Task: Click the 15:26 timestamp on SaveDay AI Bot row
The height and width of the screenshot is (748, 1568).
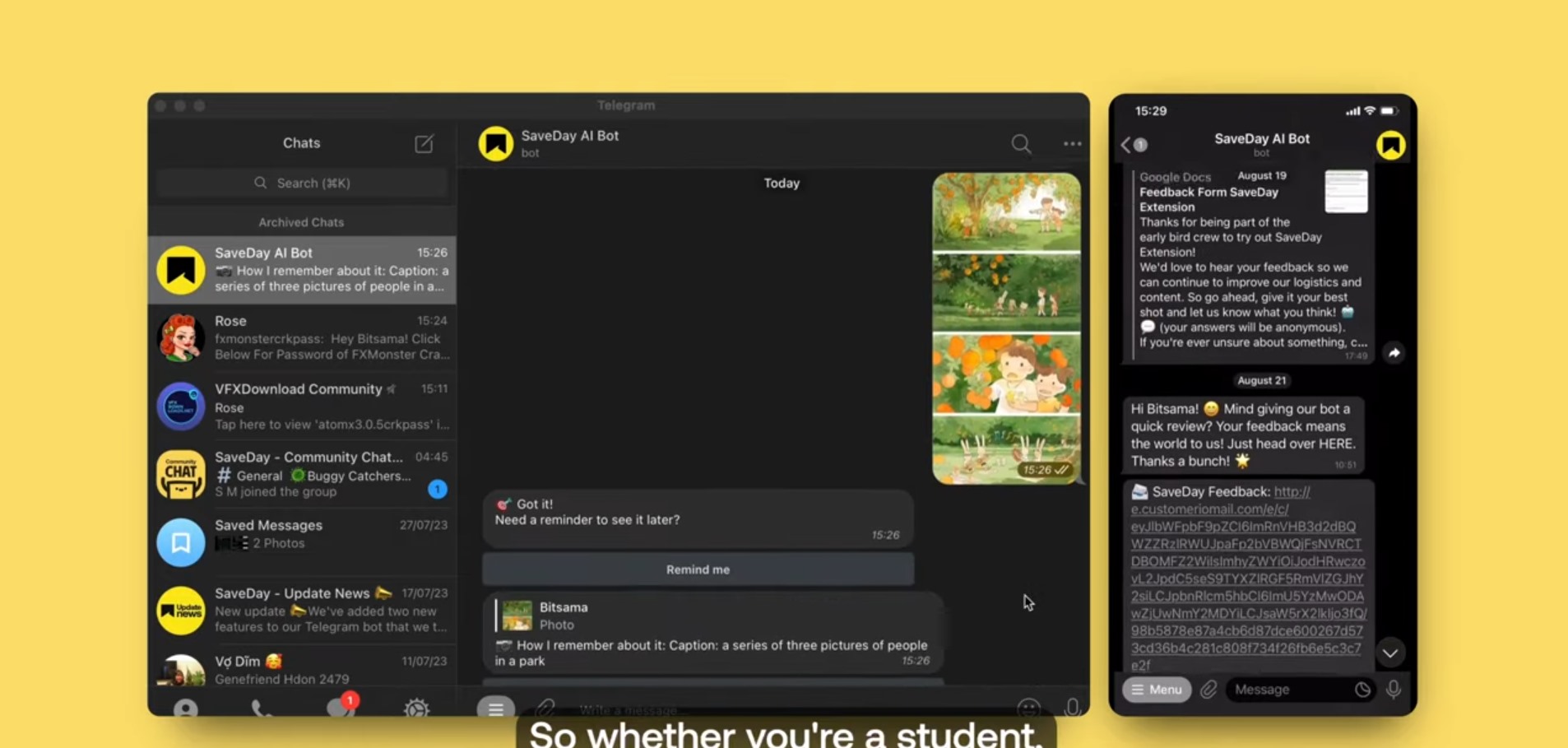Action: 432,253
